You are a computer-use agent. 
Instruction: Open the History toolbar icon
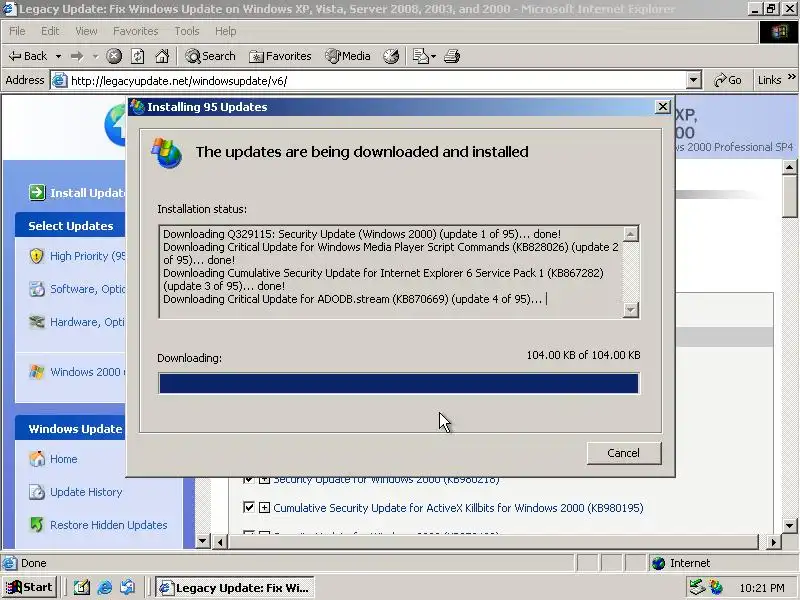coord(391,56)
